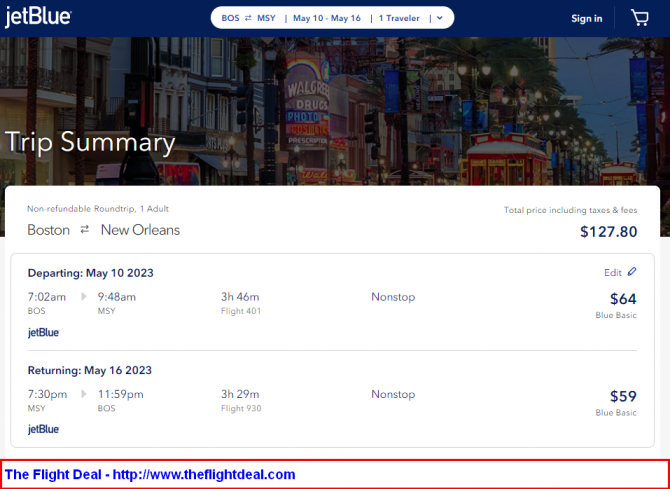Screen dimensions: 670x489
Task: Click the arrow between 7:30pm and 11:59pm
Action: (x=84, y=394)
